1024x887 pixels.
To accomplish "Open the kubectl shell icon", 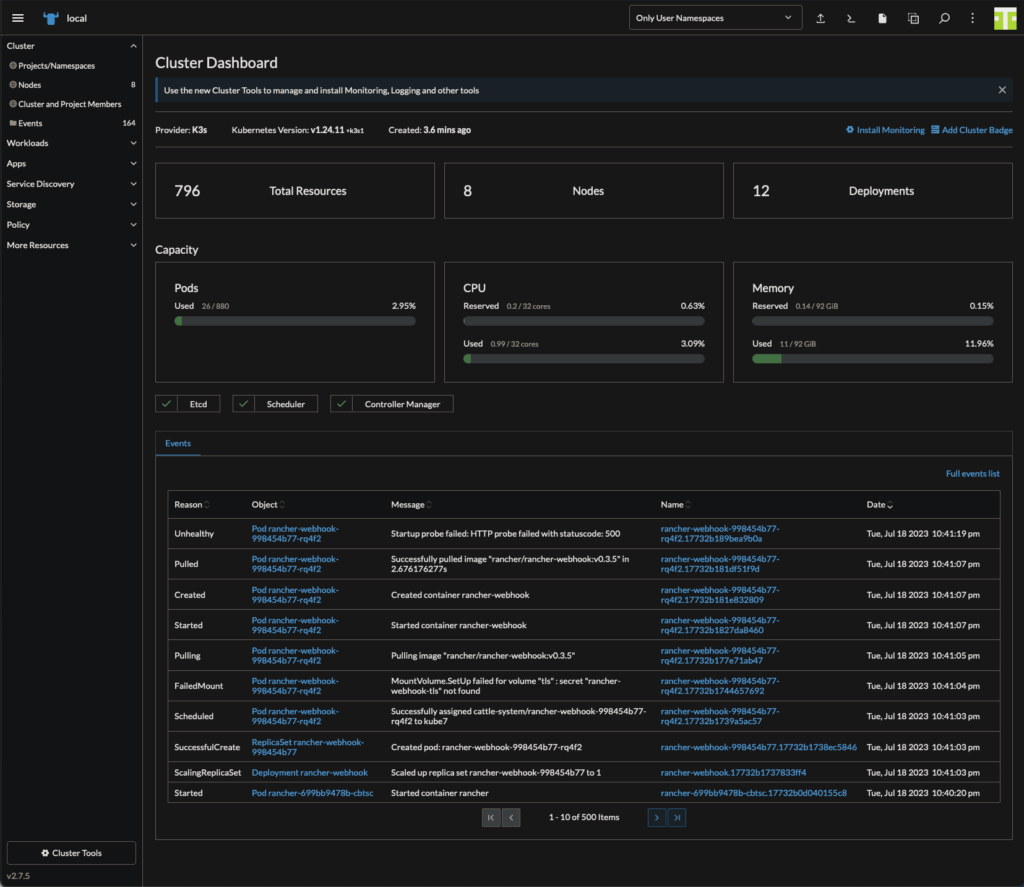I will (x=851, y=18).
